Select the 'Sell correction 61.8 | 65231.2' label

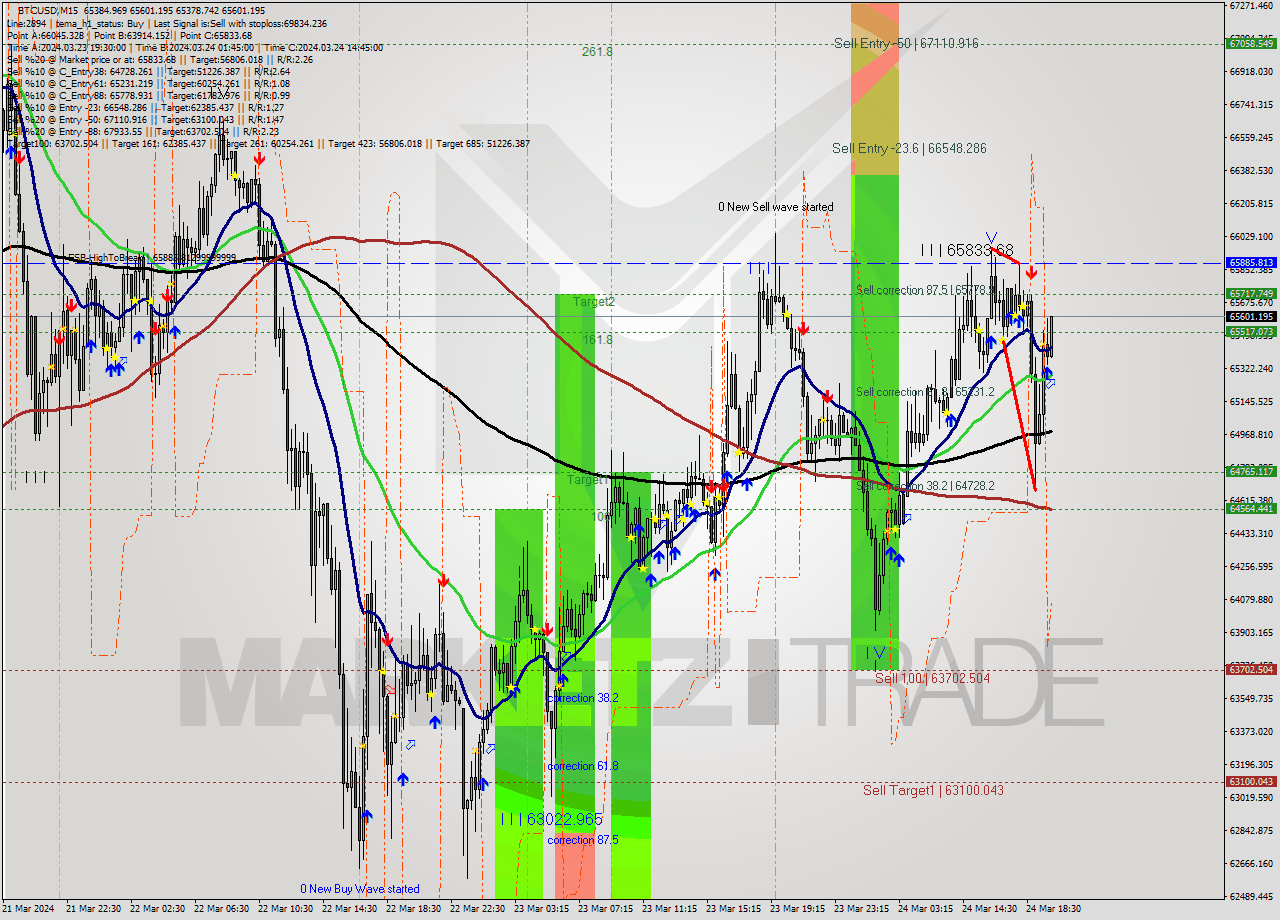[925, 392]
